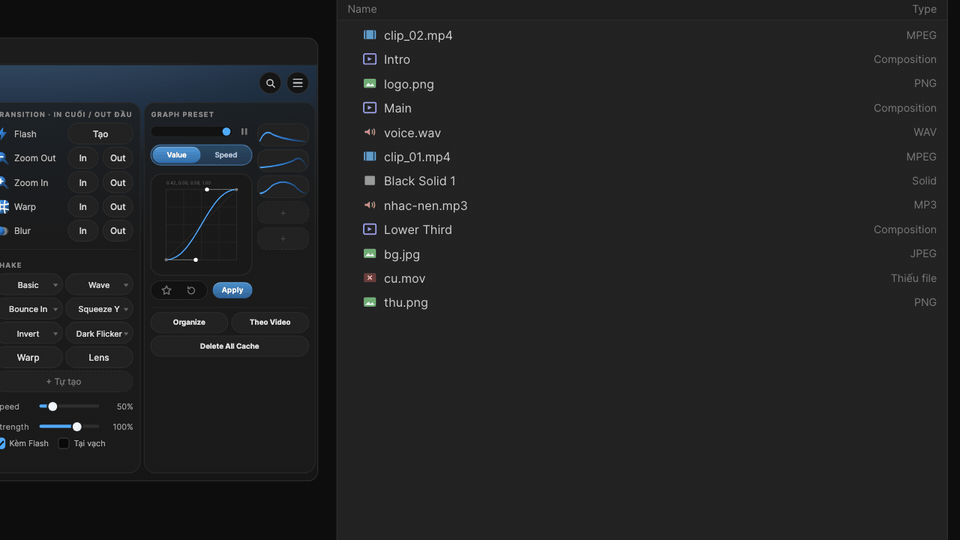Click Out for Zoom In transition

click(x=118, y=182)
